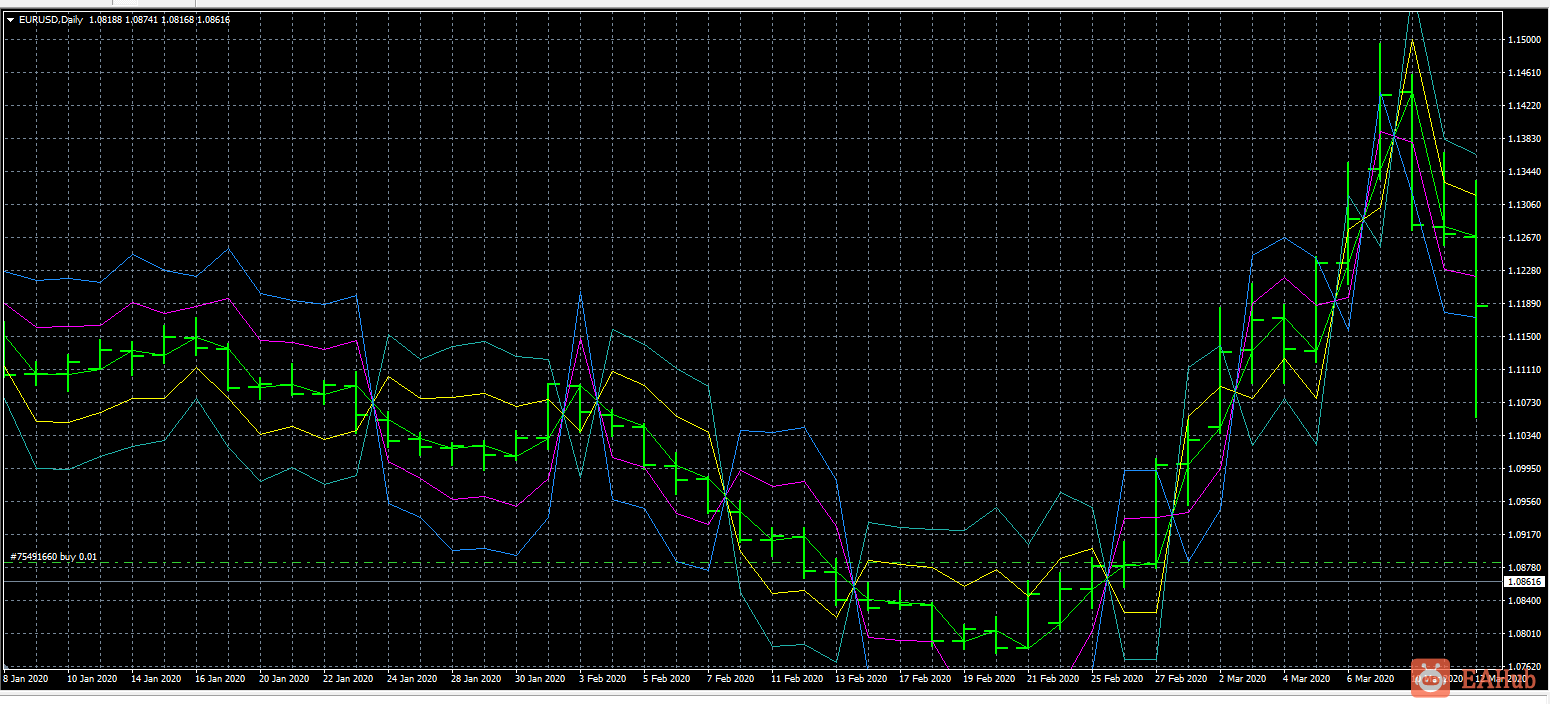Viewport: 1550px width, 704px height.
Task: Click the 7 Feb 2020 date label
Action: click(730, 678)
